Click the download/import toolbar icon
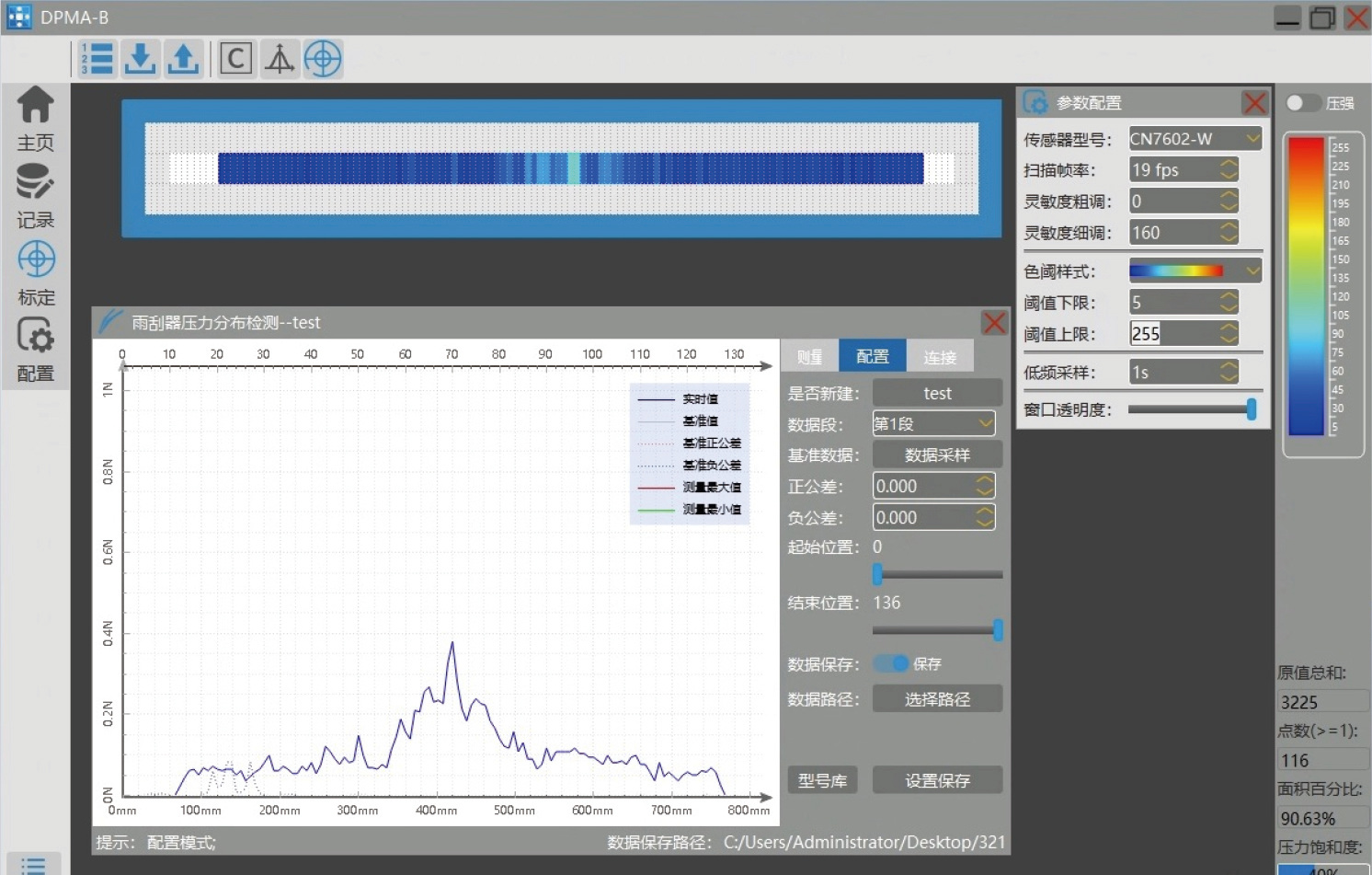The height and width of the screenshot is (875, 1372). pos(140,59)
